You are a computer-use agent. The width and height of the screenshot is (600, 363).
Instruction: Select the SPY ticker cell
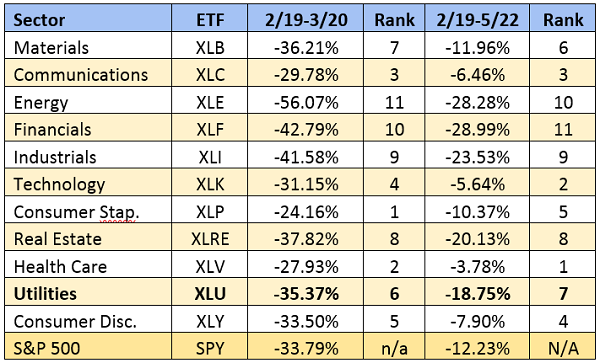coord(209,347)
